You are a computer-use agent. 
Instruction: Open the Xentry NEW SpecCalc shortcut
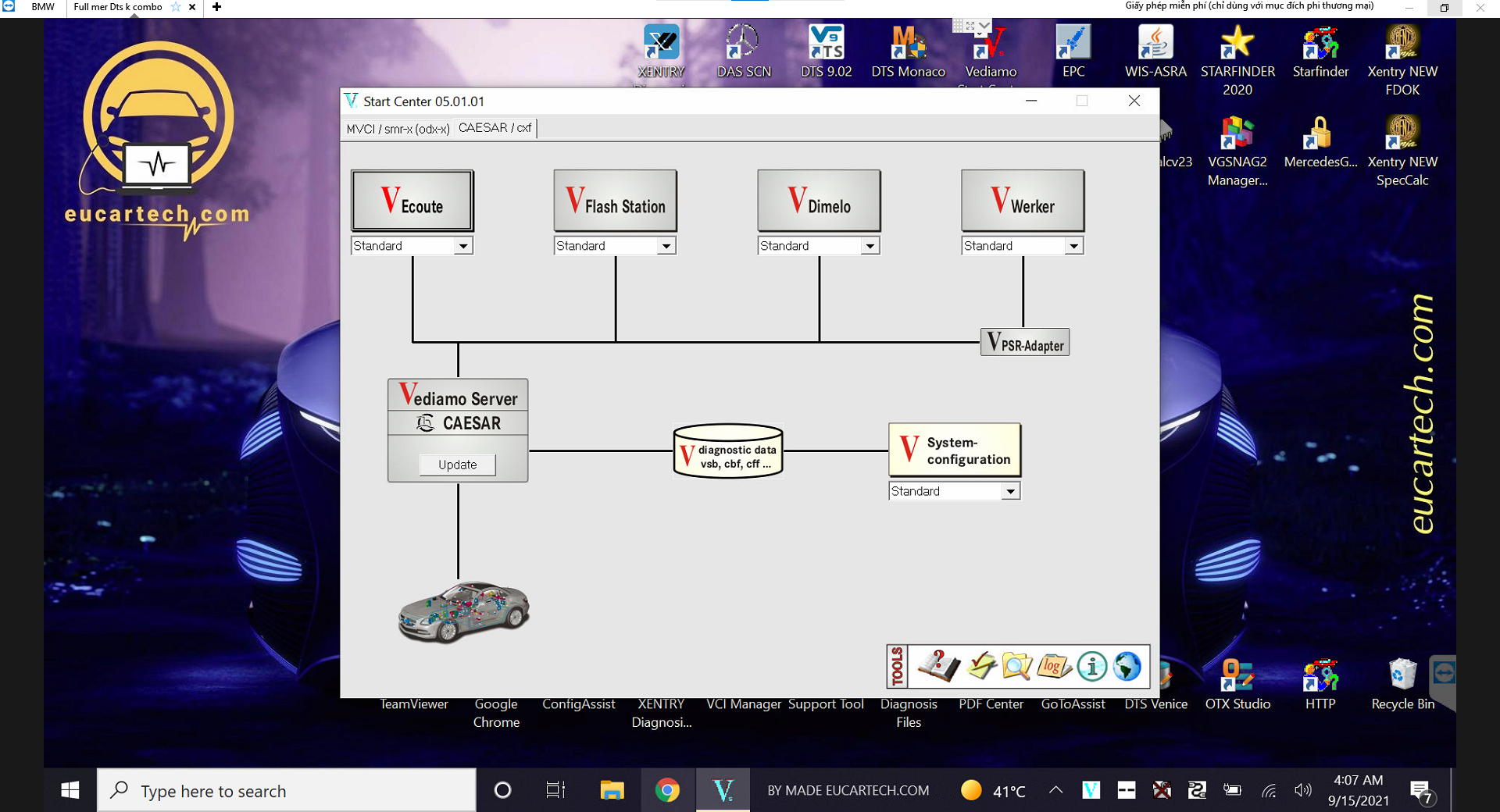click(x=1402, y=151)
